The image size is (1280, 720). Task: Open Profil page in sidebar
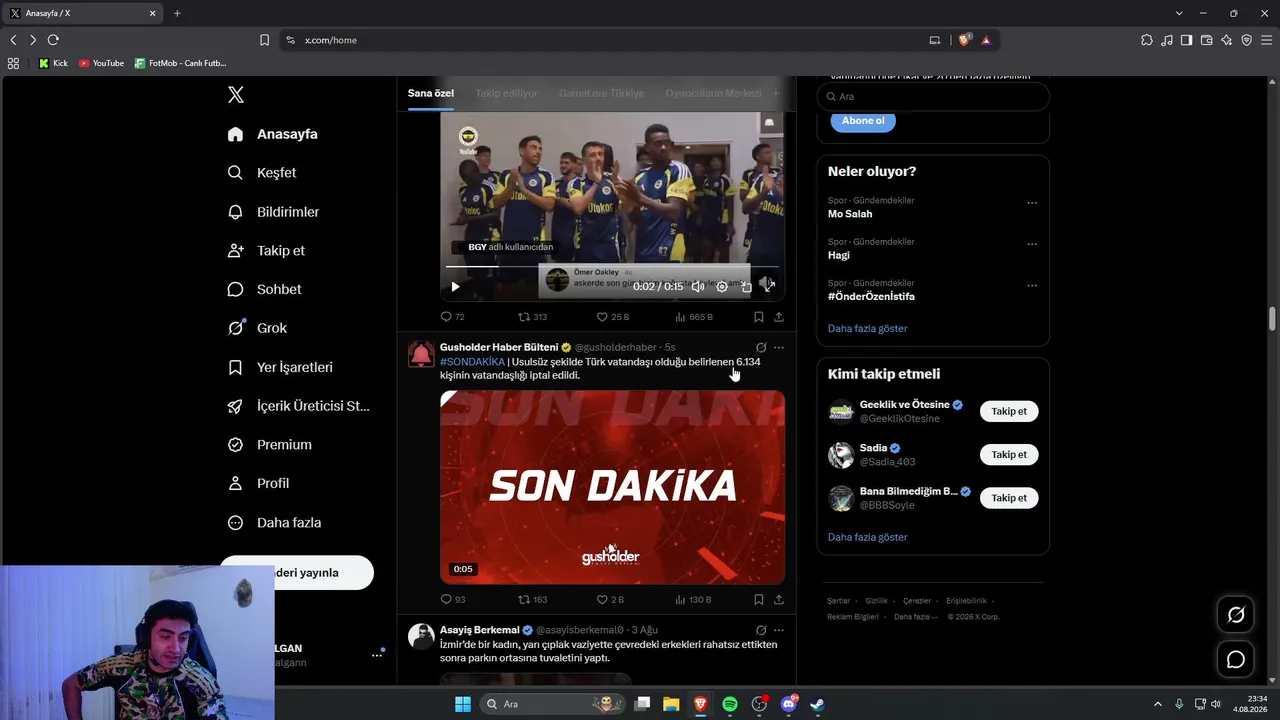pos(258,483)
